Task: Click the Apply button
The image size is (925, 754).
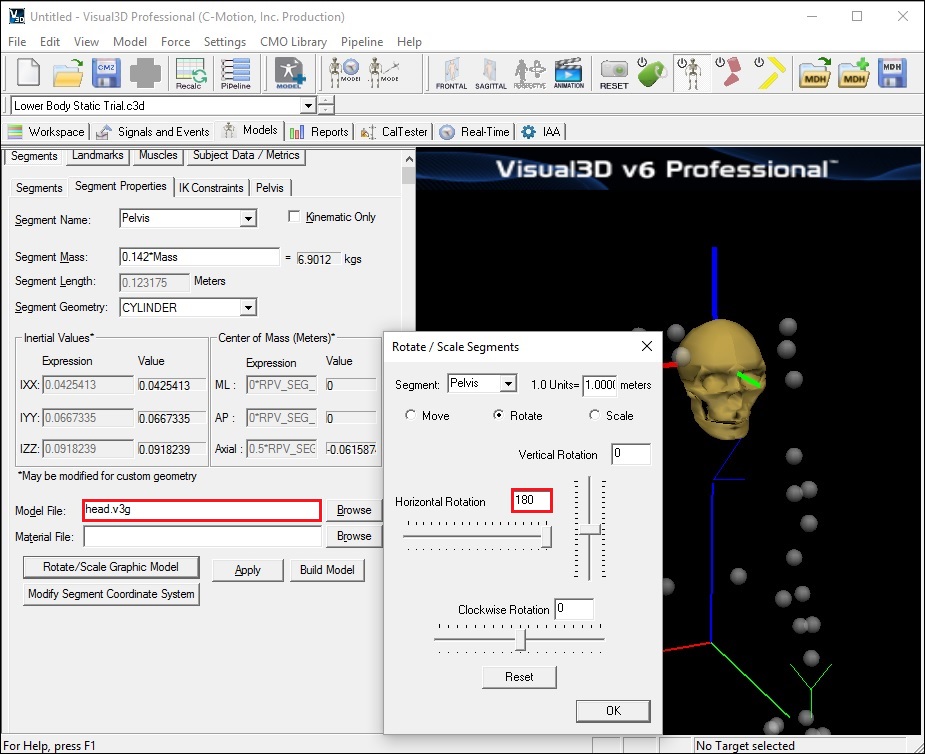Action: 248,570
